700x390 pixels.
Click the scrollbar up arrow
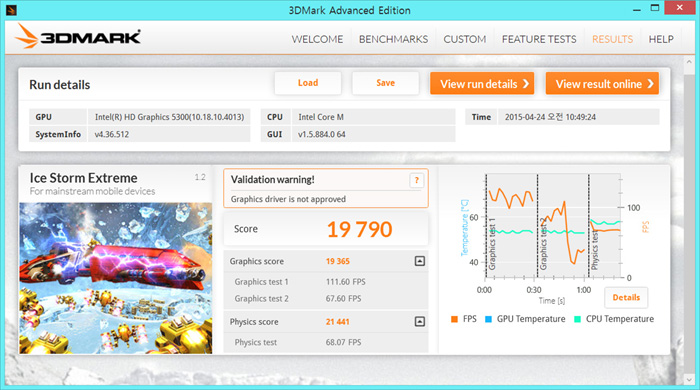point(689,62)
